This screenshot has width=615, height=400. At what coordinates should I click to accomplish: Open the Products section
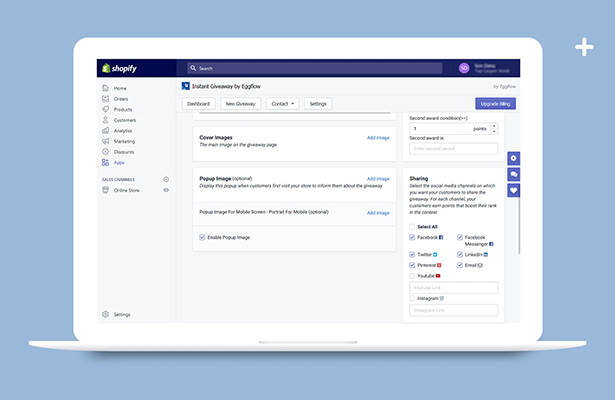click(x=122, y=110)
